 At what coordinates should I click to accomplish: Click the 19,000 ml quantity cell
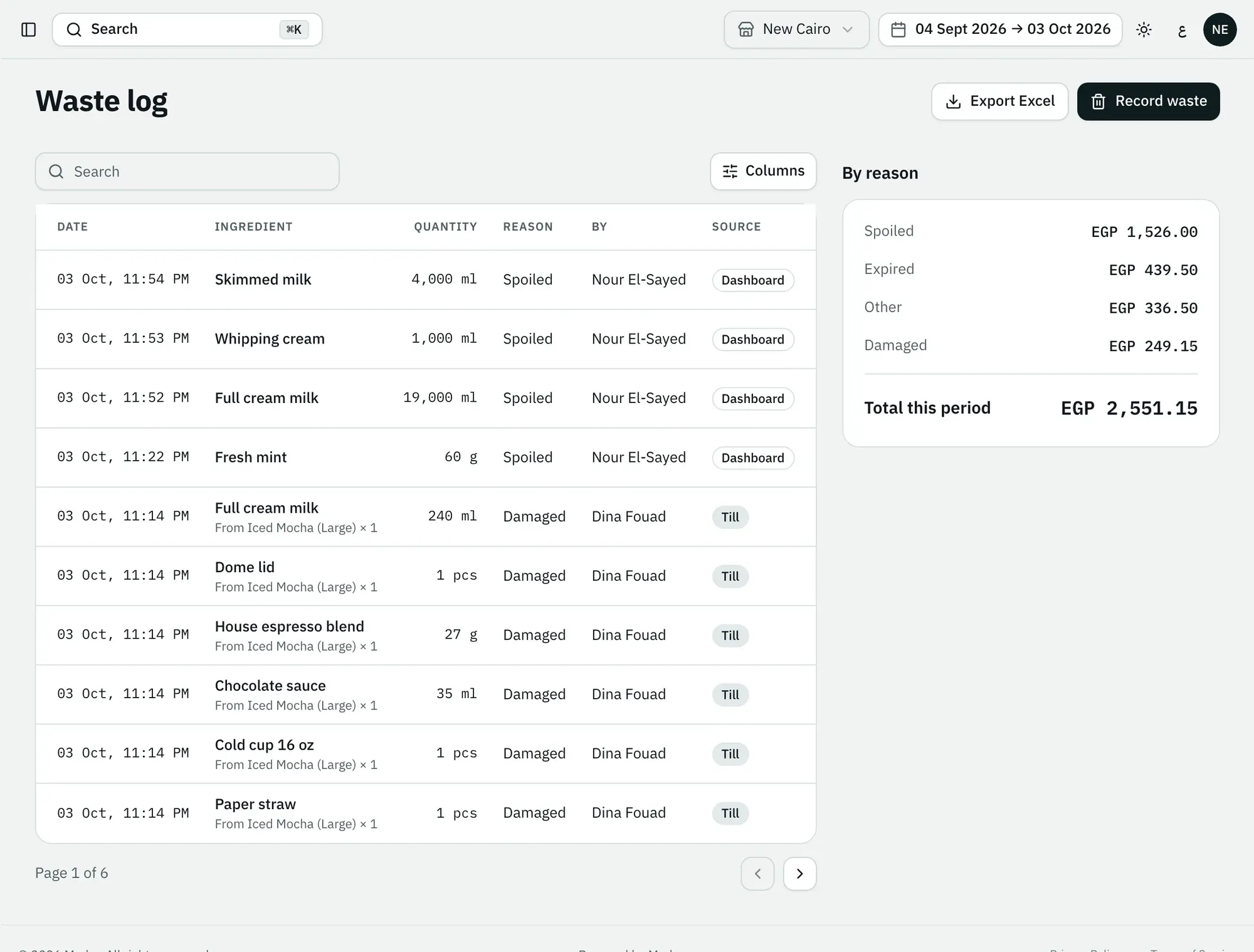pos(440,398)
